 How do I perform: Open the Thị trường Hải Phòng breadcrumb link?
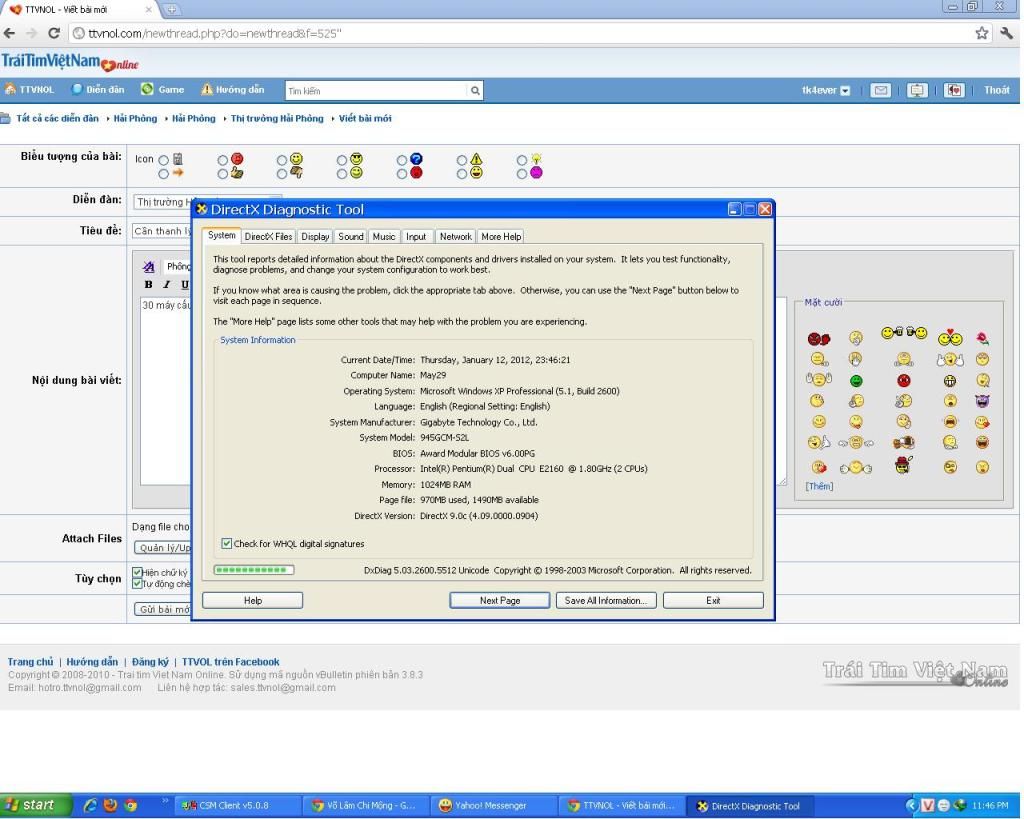pos(277,118)
